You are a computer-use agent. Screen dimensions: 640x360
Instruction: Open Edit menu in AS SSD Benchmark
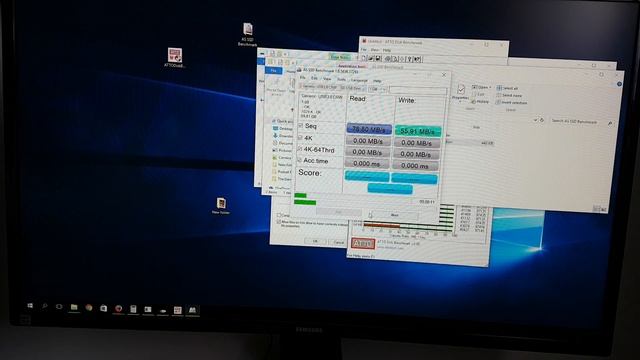(x=314, y=78)
